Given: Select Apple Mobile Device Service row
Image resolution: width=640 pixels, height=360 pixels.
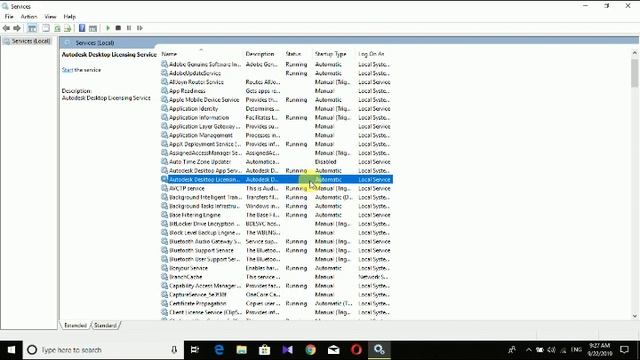Looking at the screenshot, I should (276, 100).
